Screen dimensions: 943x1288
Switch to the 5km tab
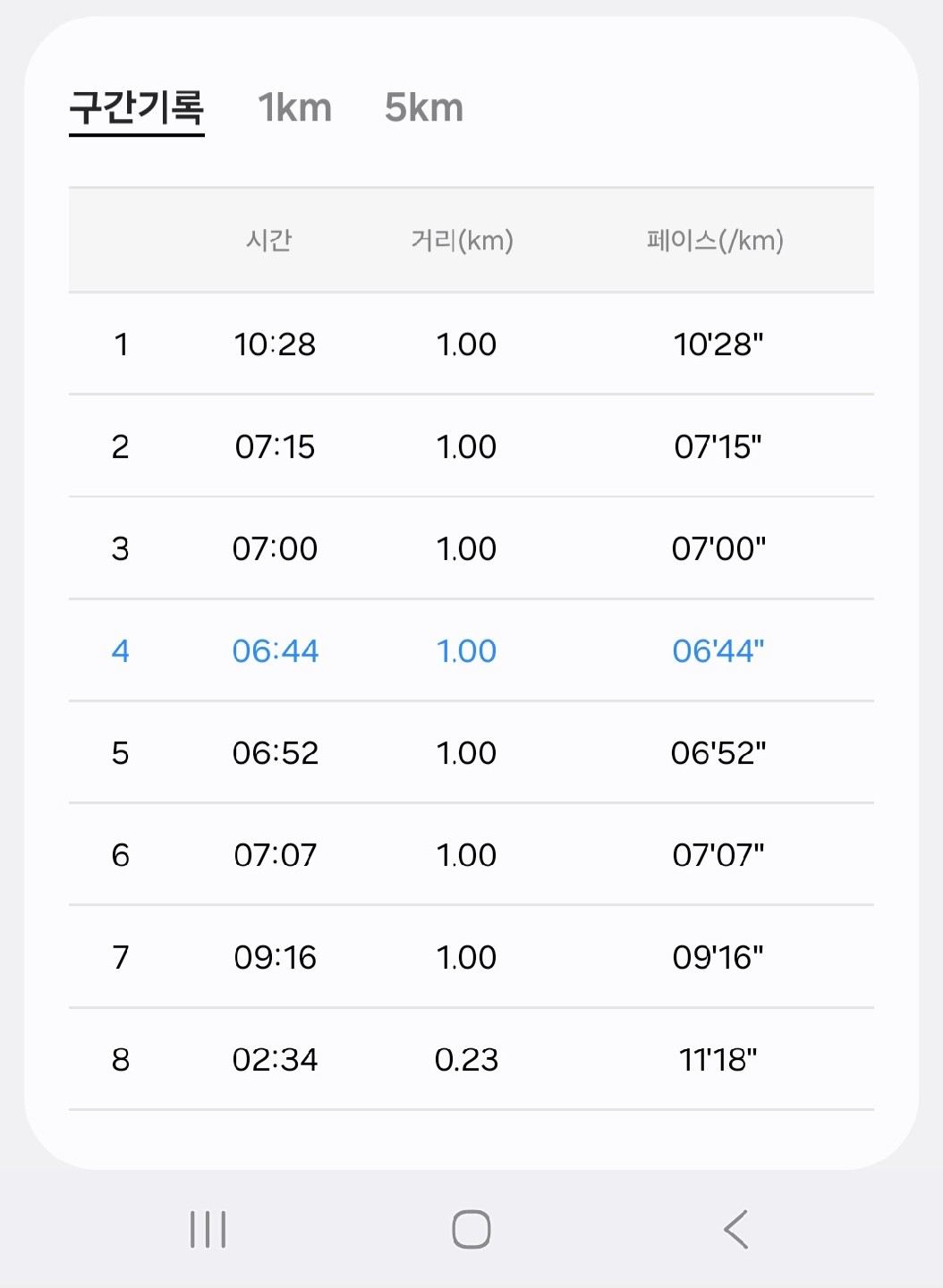424,108
